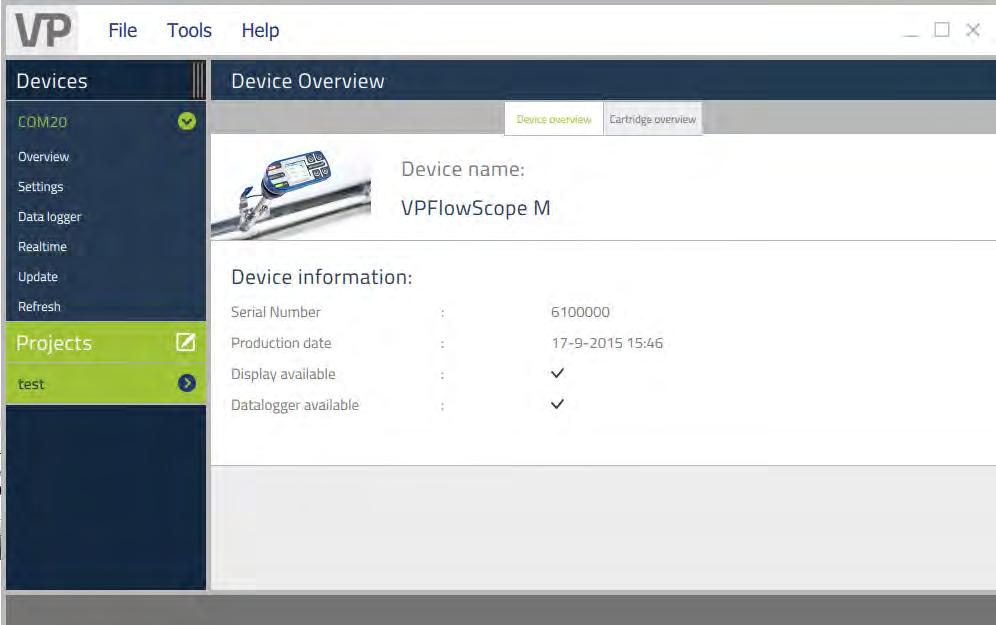Viewport: 996px width, 625px height.
Task: Click the Projects section header
Action: [106, 342]
